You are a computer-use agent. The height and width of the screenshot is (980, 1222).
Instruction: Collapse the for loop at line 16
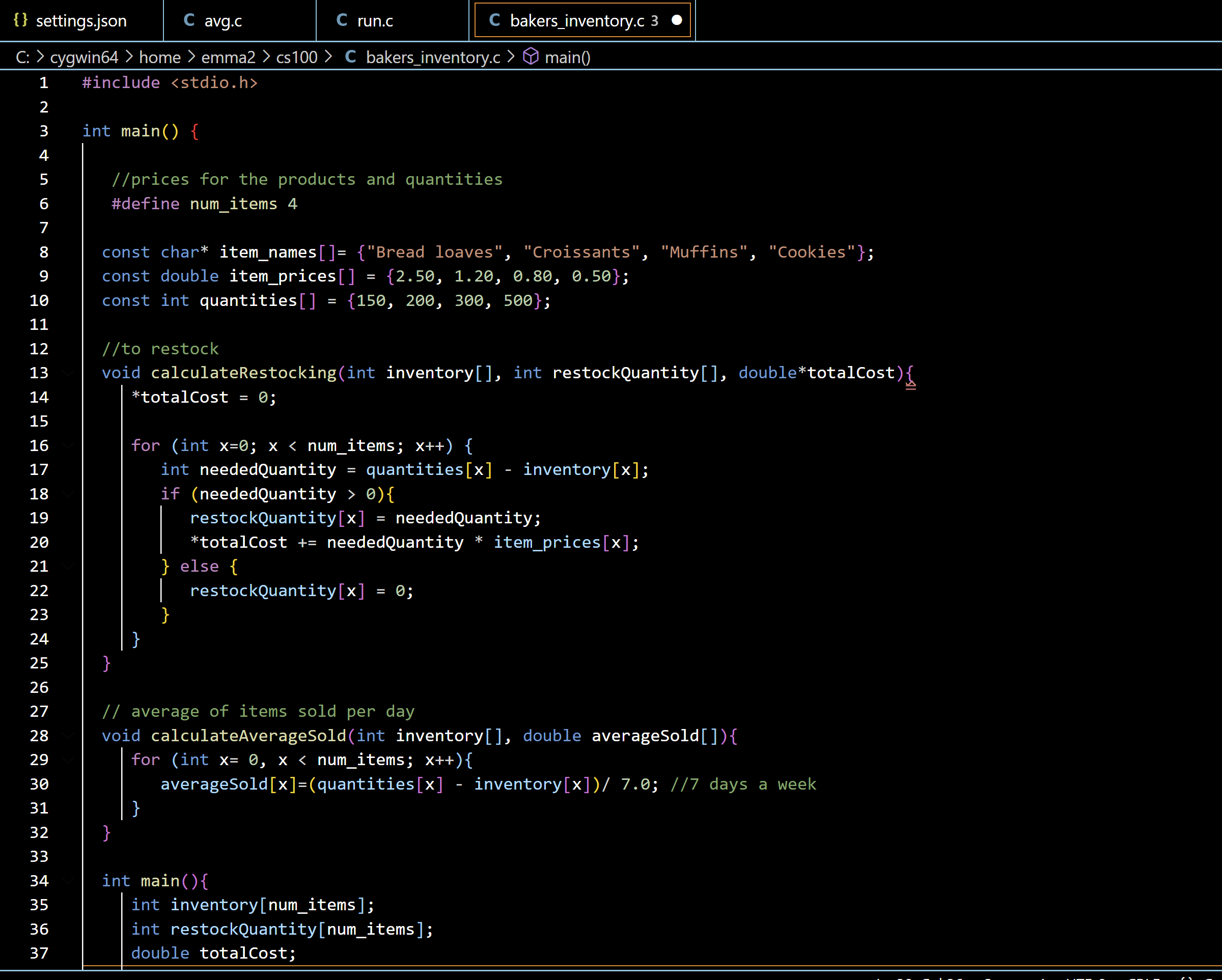pos(69,445)
